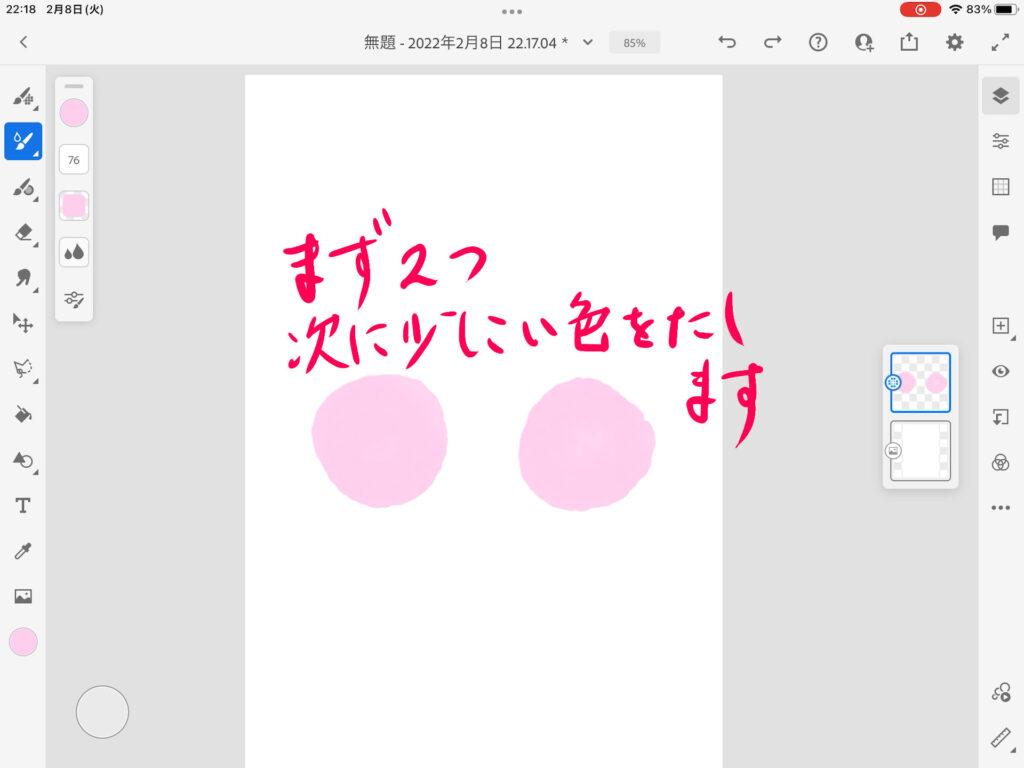Toggle the precision grid panel
1024x768 pixels.
click(1000, 187)
